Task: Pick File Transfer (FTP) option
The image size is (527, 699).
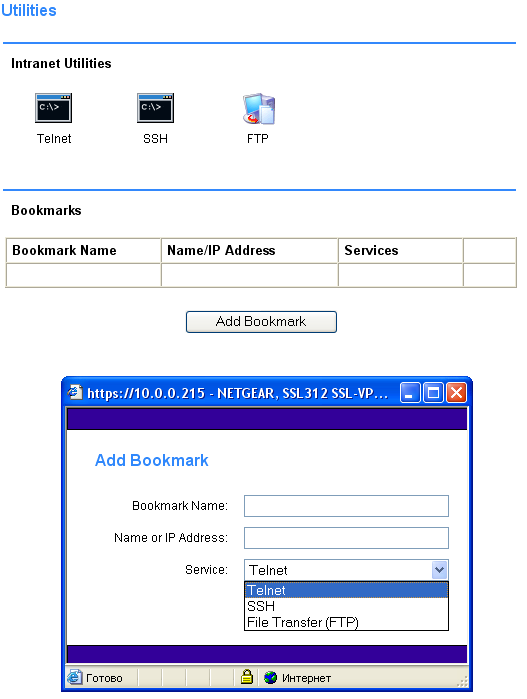Action: coord(346,622)
